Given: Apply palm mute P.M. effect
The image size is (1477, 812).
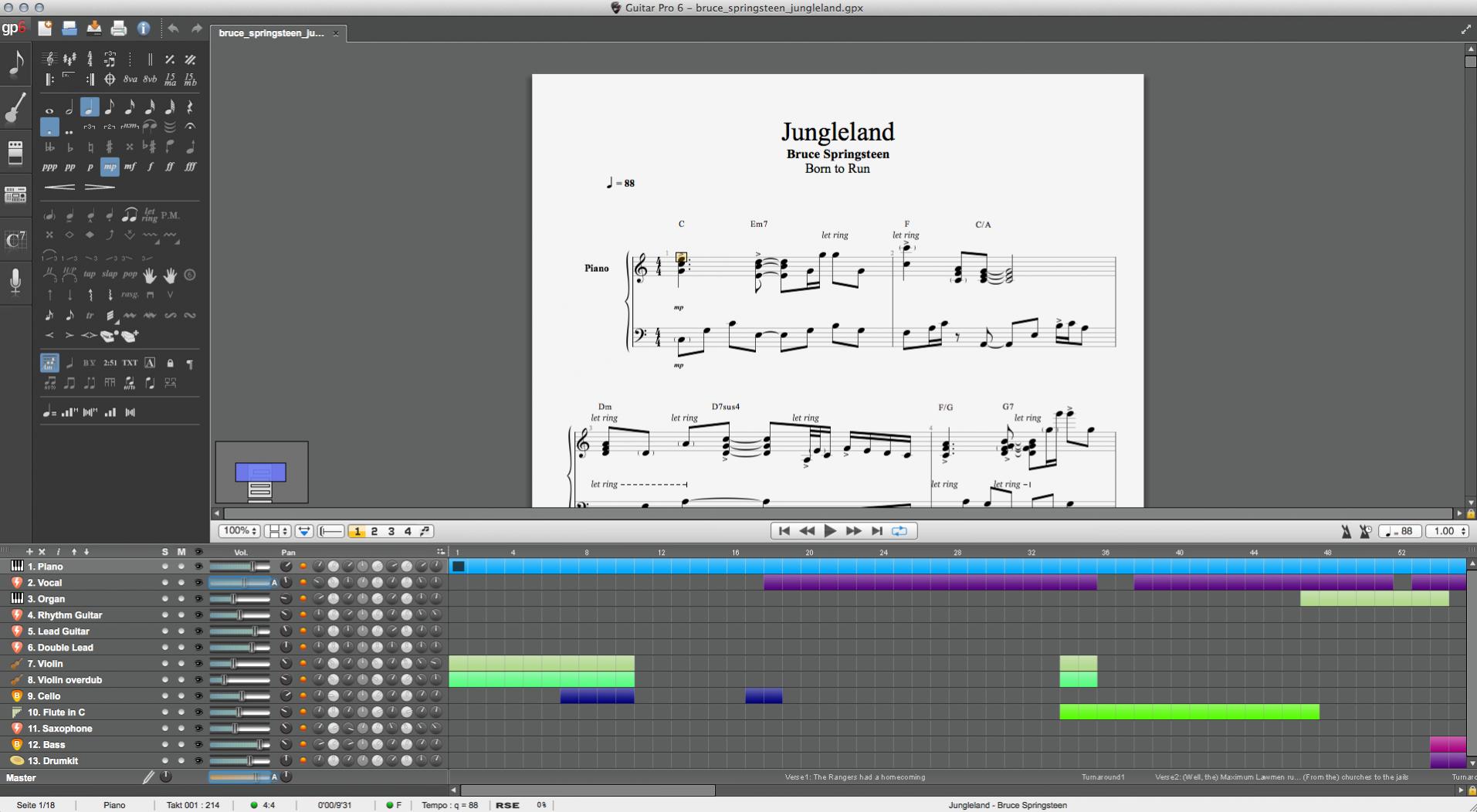Looking at the screenshot, I should 171,215.
